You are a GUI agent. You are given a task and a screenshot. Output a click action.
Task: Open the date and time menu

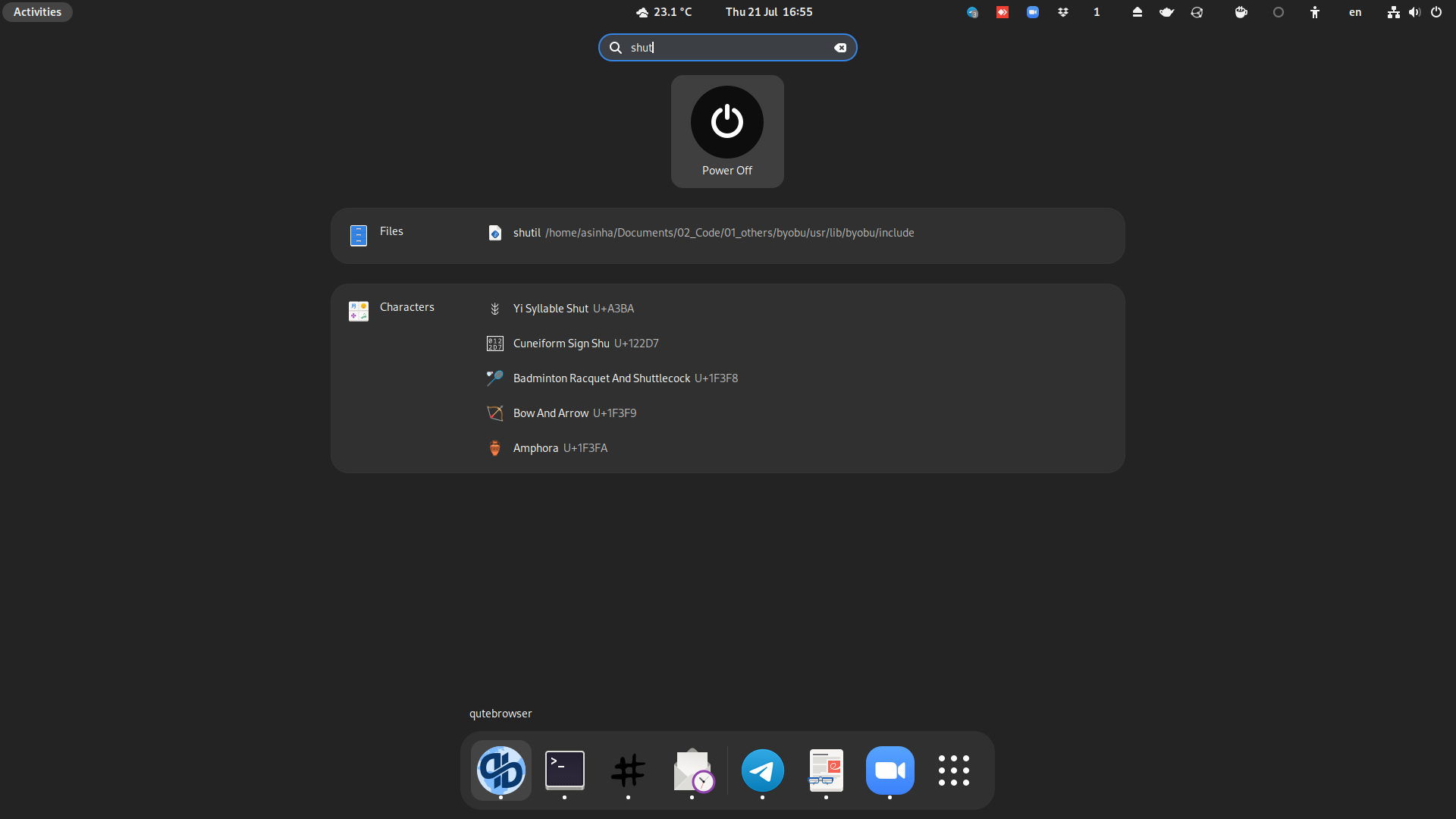coord(768,12)
